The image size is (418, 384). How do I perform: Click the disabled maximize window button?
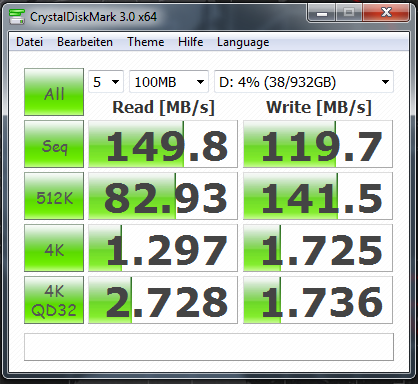tap(349, 13)
